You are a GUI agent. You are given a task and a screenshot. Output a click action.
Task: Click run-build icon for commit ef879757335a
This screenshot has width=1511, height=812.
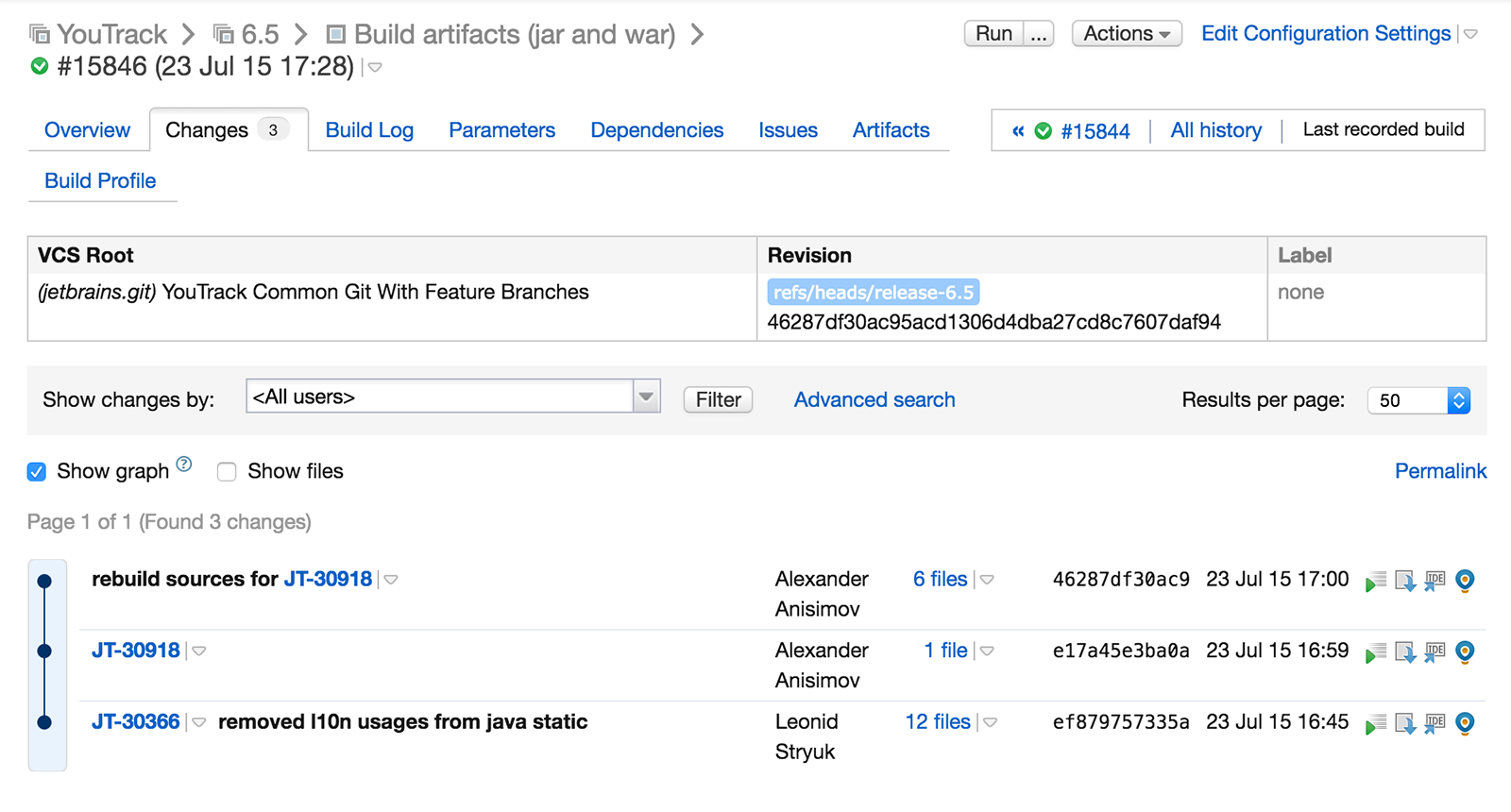point(1376,724)
